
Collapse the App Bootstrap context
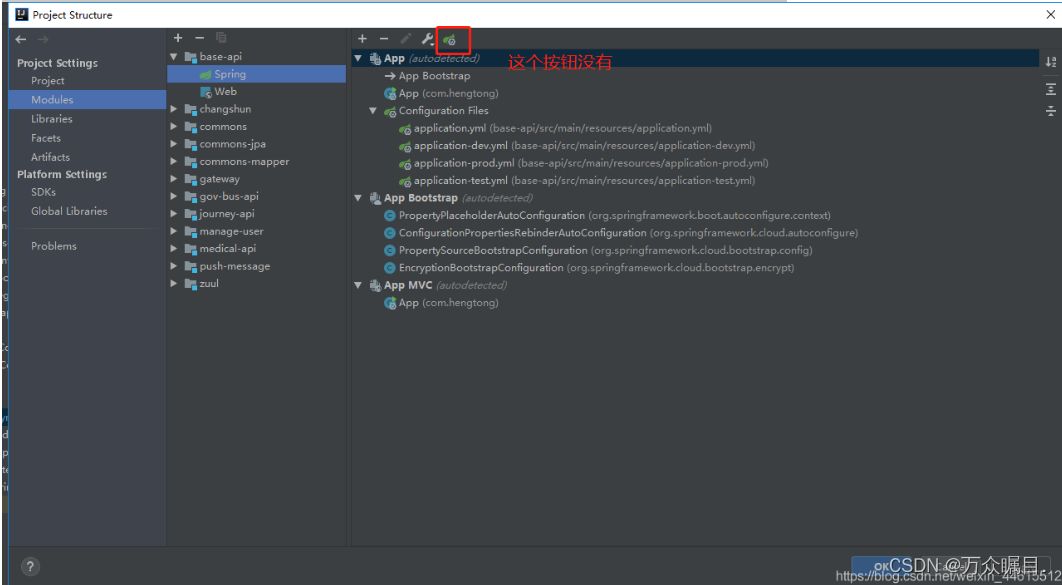coord(358,198)
